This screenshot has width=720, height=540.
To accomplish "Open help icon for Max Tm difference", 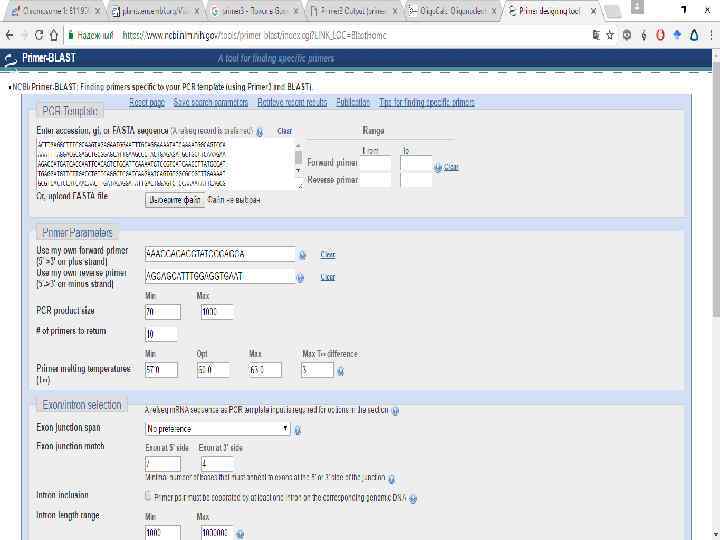I will tap(340, 371).
